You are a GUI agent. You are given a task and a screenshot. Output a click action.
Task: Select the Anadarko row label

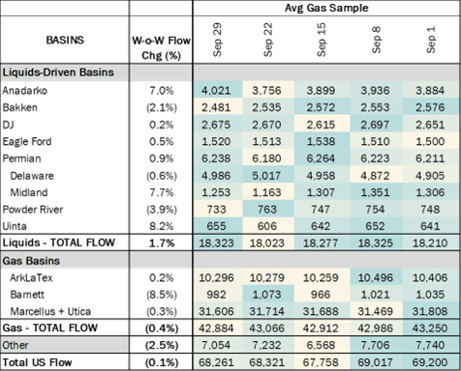[25, 91]
